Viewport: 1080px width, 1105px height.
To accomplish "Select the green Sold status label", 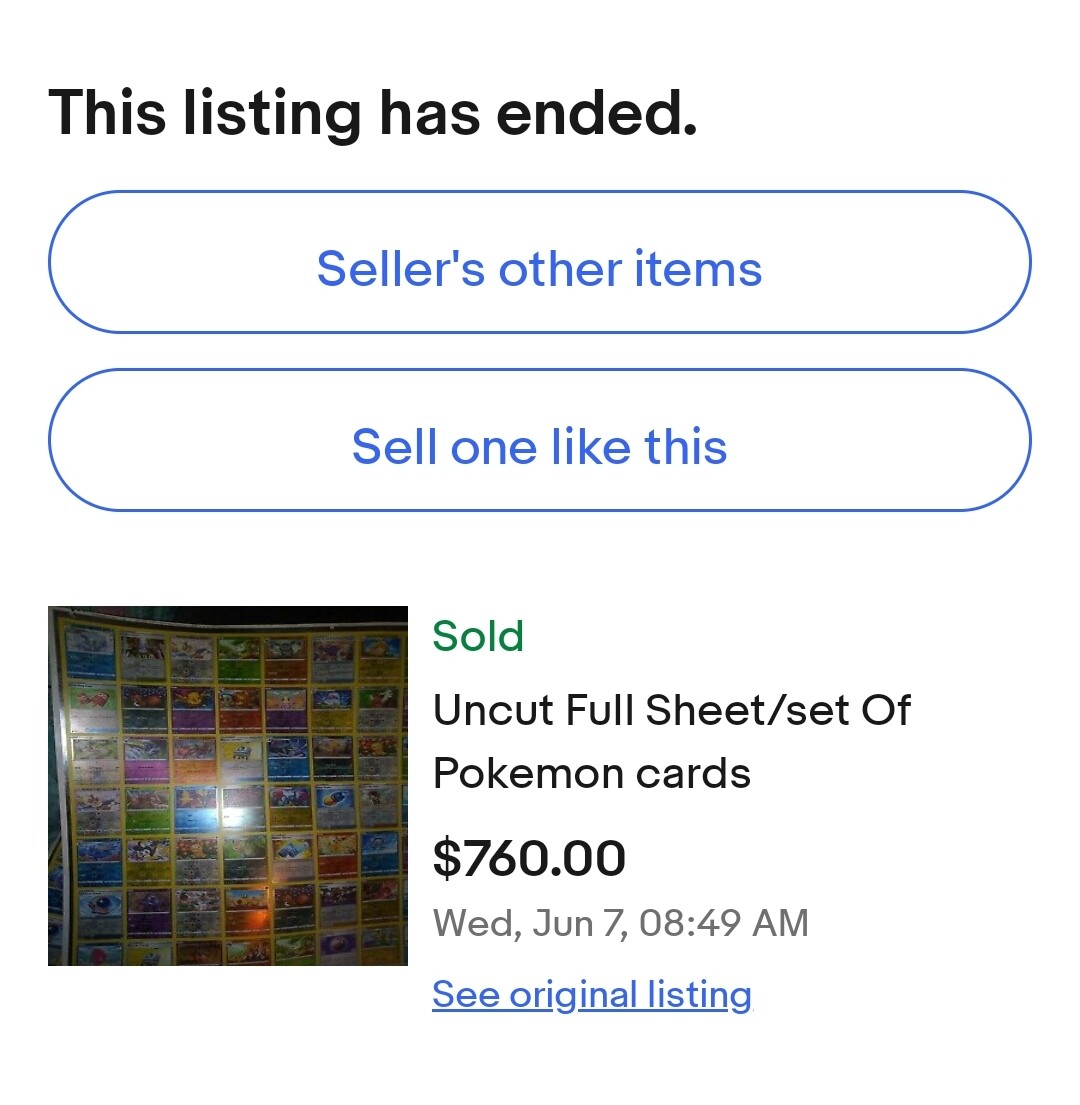I will tap(478, 636).
